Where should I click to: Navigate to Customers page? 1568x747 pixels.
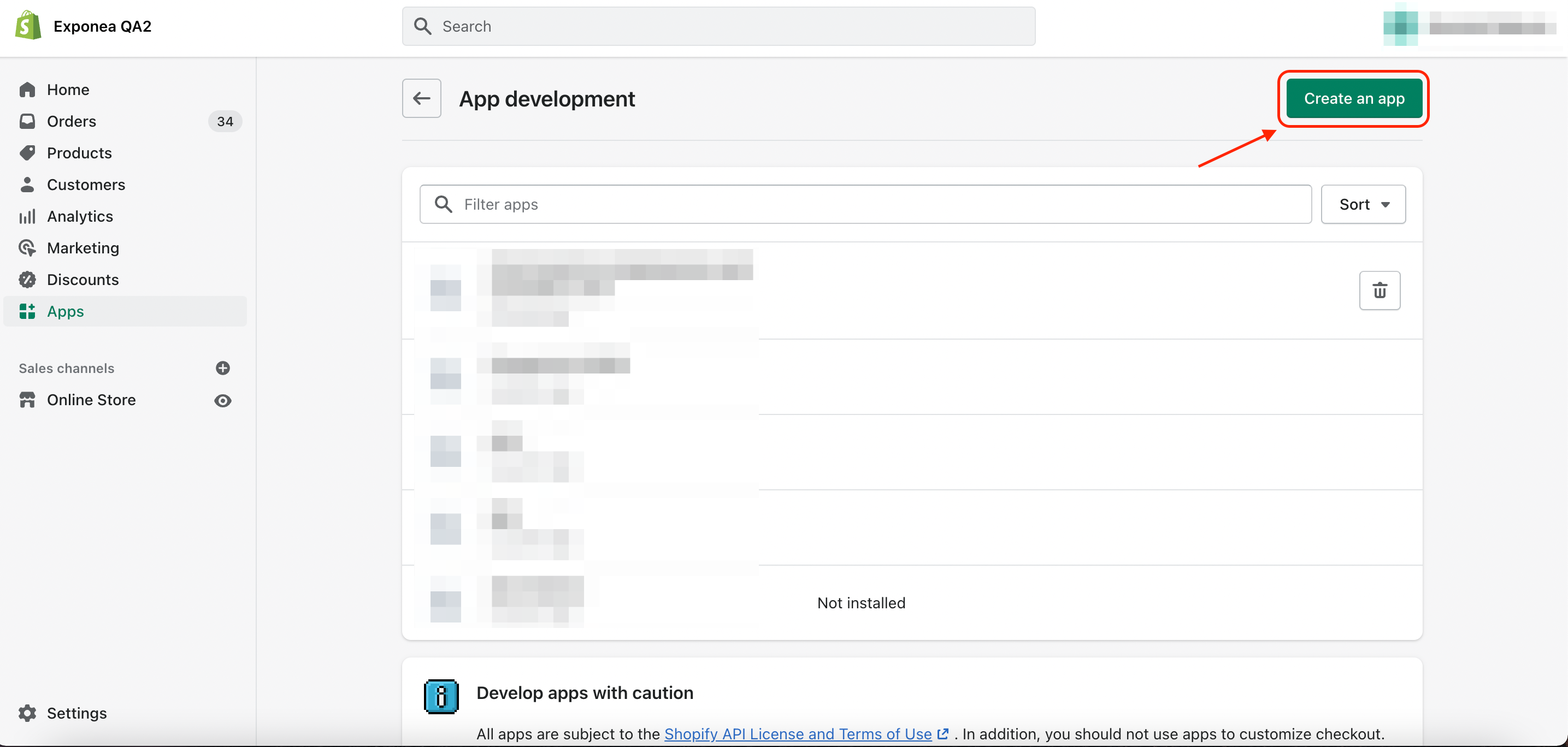point(86,185)
